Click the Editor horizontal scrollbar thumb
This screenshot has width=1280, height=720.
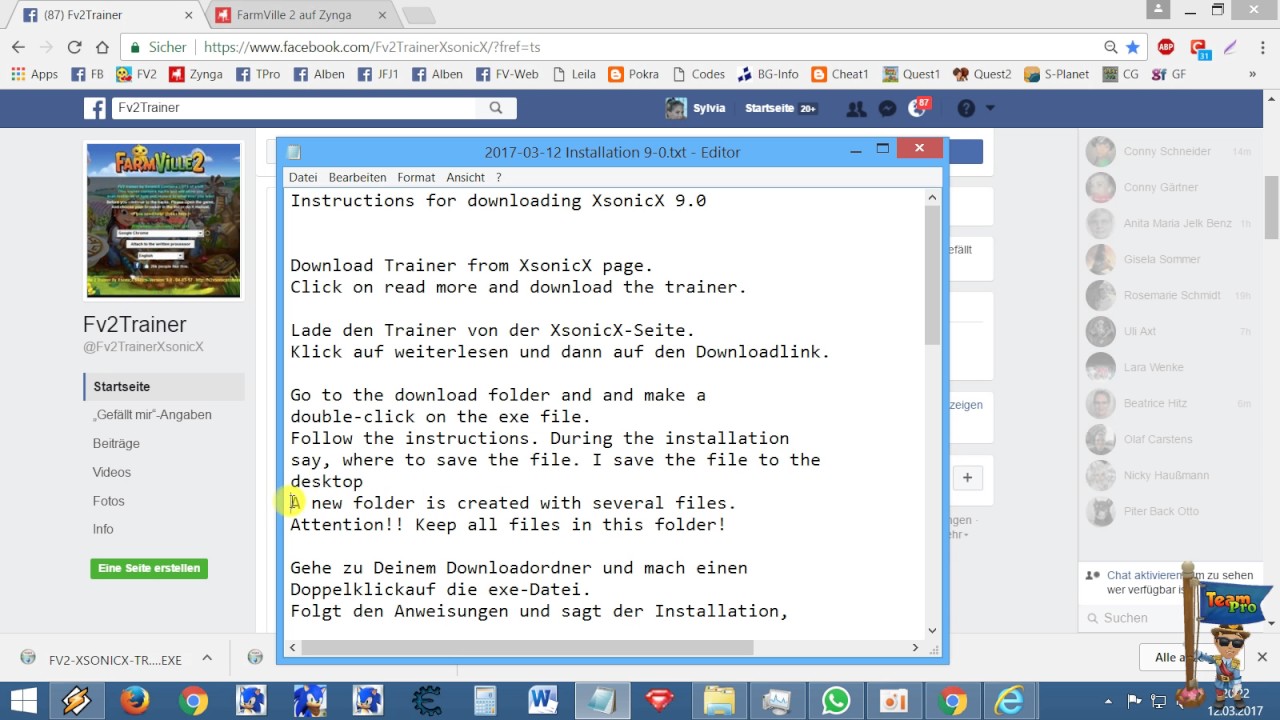point(527,648)
